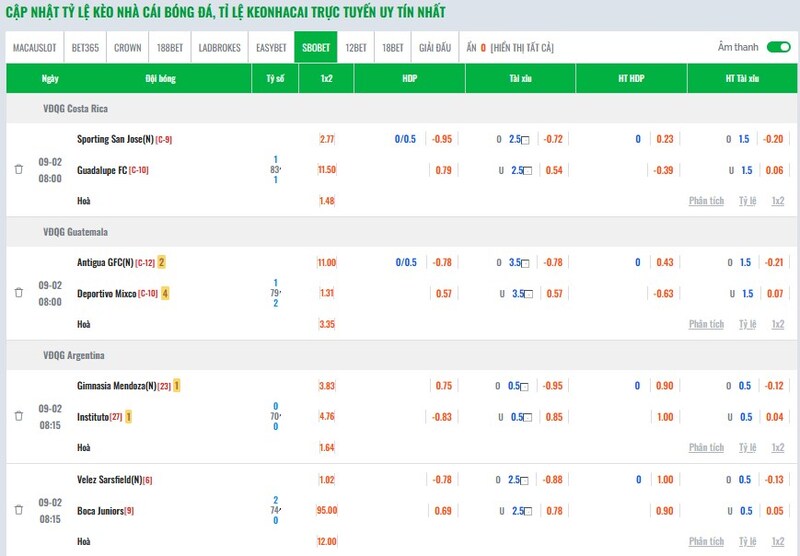Collapse the VĐQG Costa Rica league section

(x=76, y=109)
